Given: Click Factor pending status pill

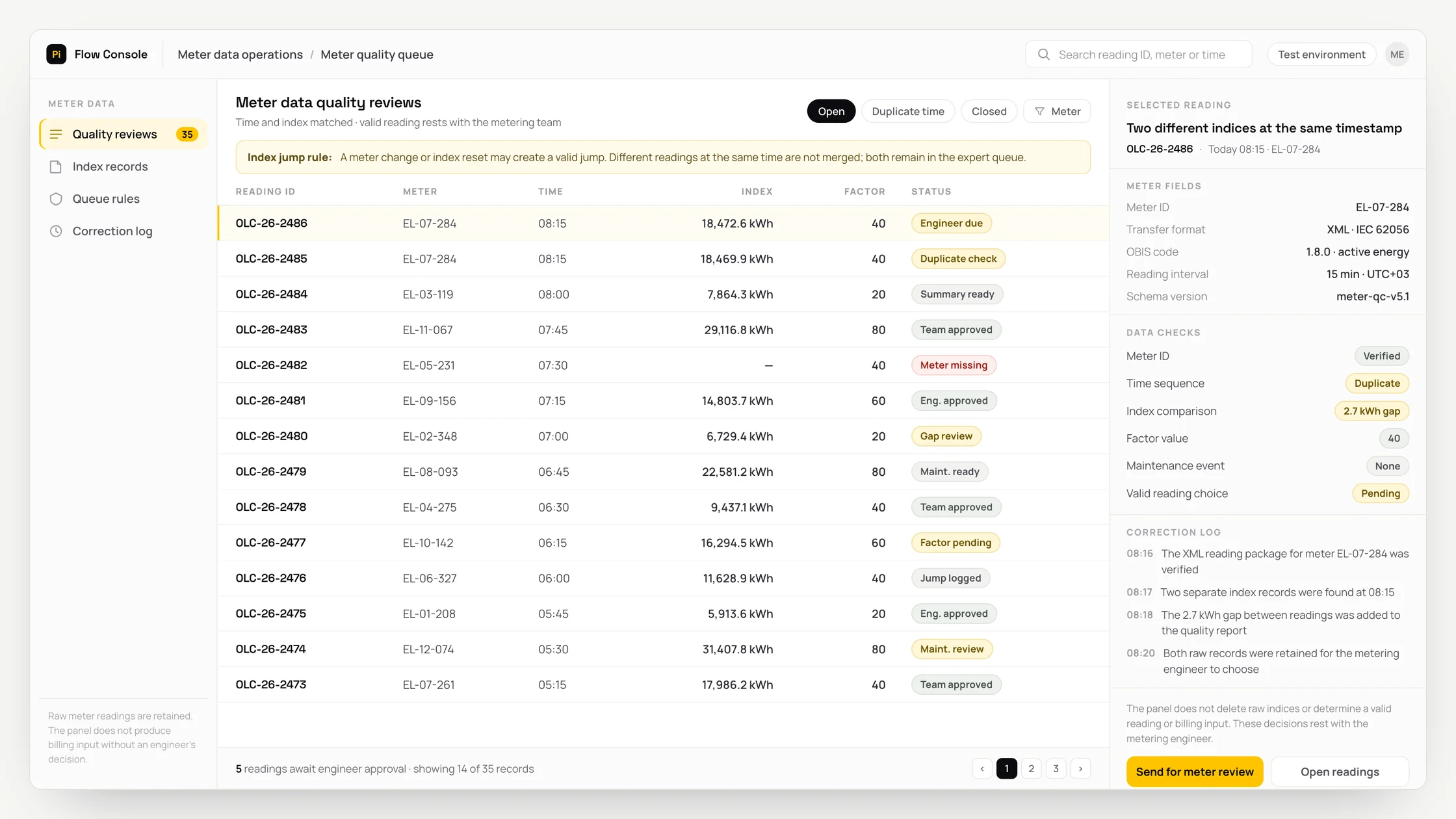Looking at the screenshot, I should pos(955,543).
